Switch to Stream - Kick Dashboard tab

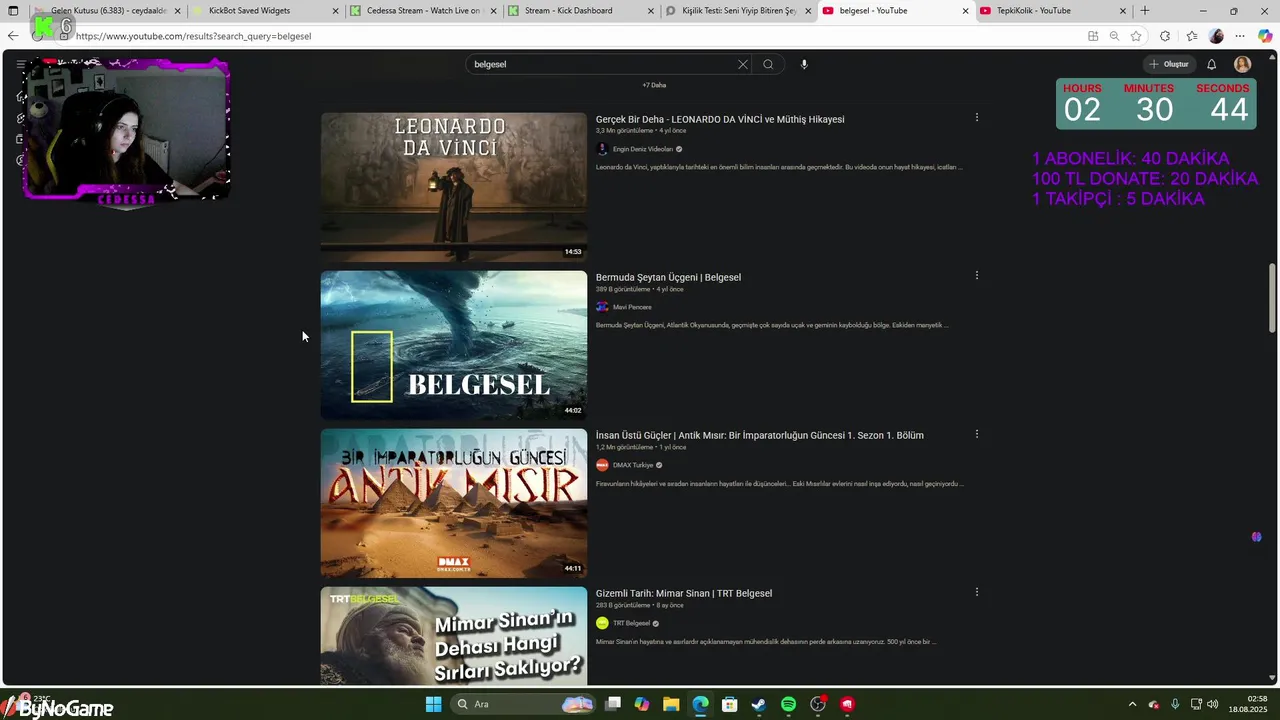point(582,11)
